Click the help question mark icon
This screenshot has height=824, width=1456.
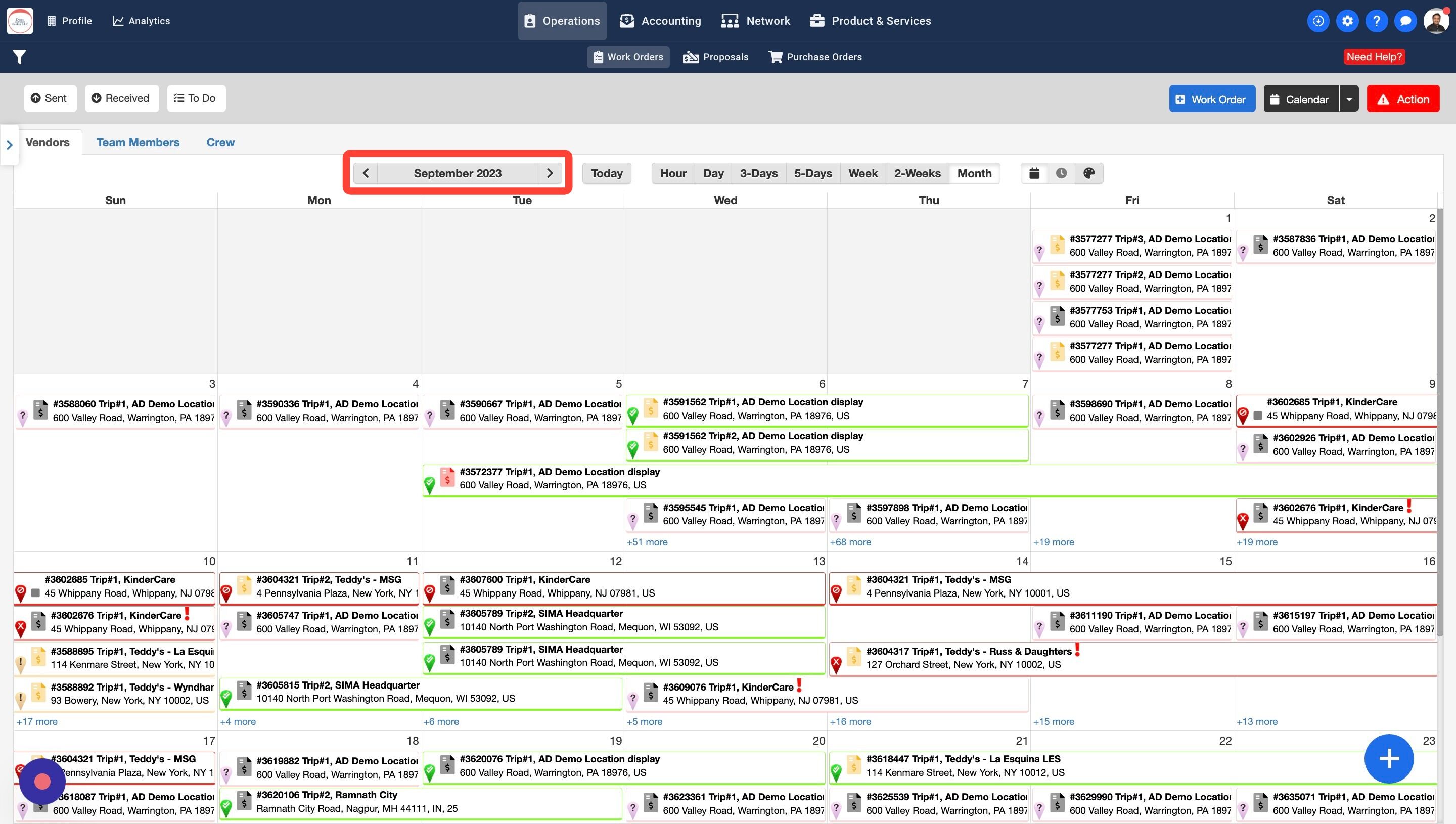[1376, 21]
